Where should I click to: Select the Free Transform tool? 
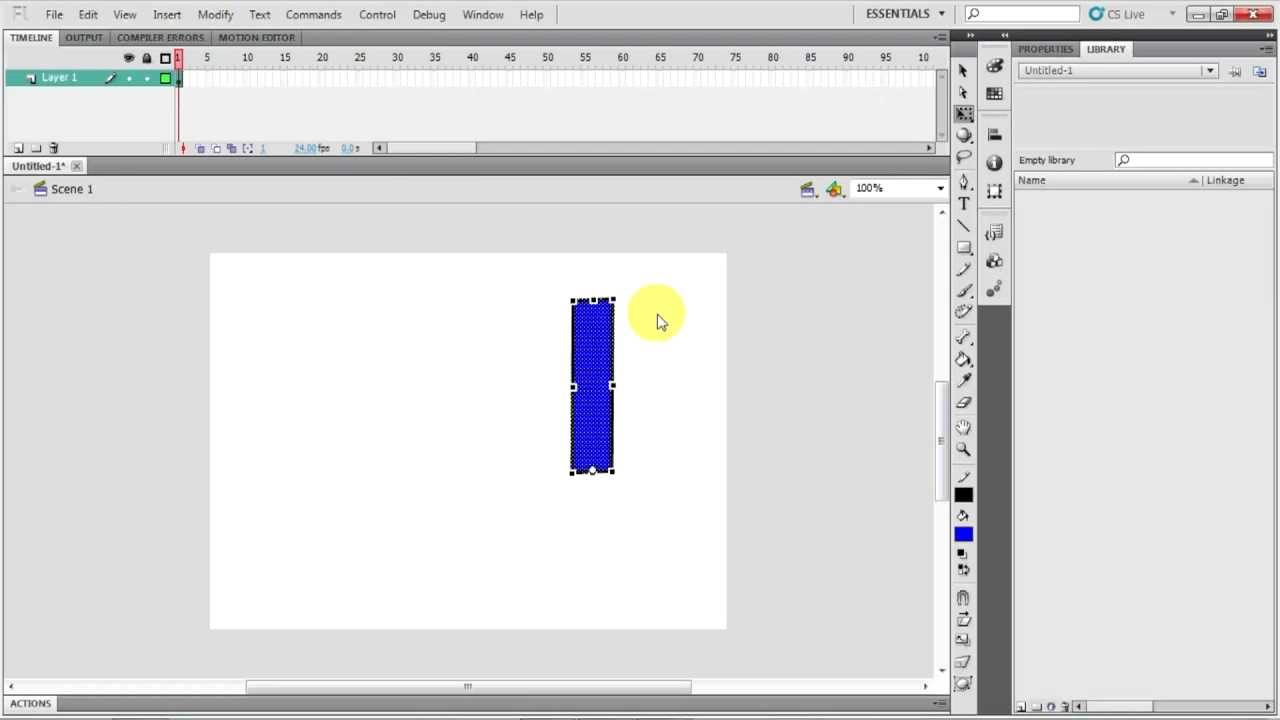[963, 114]
